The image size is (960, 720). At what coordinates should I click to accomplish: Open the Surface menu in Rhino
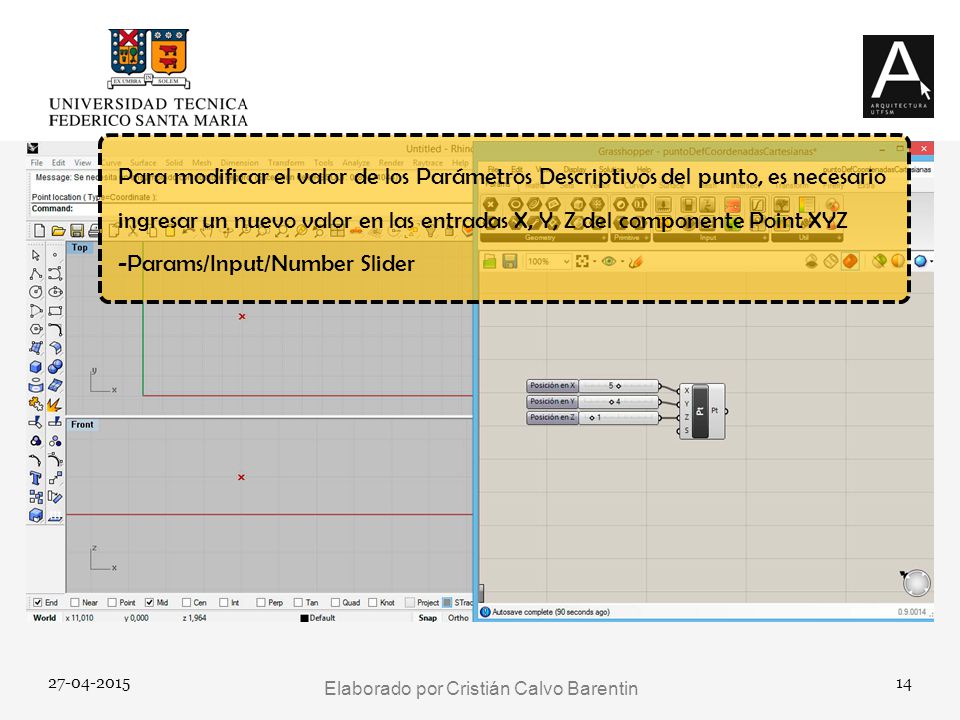pyautogui.click(x=143, y=163)
